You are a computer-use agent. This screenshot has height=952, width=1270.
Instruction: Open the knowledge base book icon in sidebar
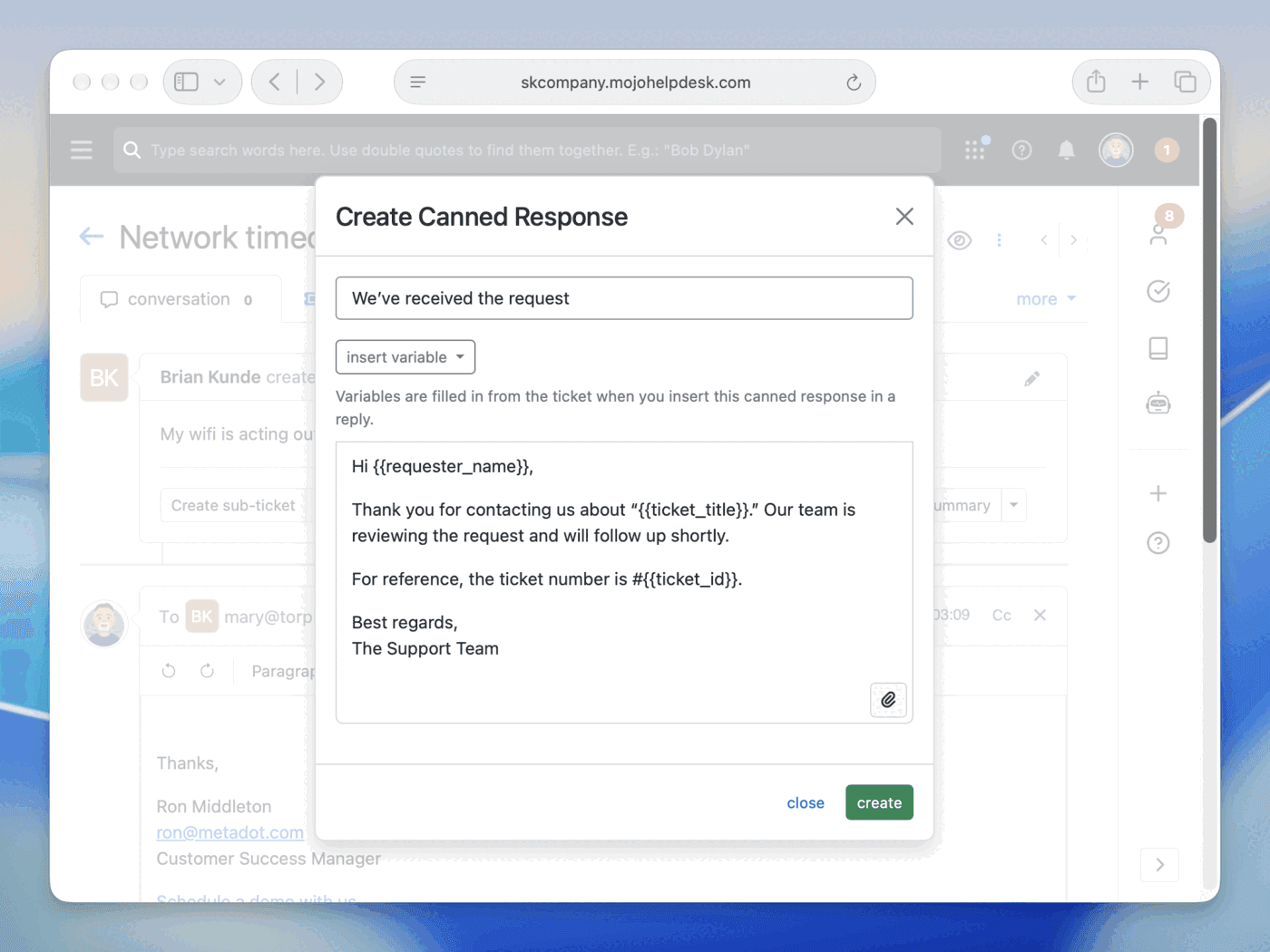point(1158,348)
